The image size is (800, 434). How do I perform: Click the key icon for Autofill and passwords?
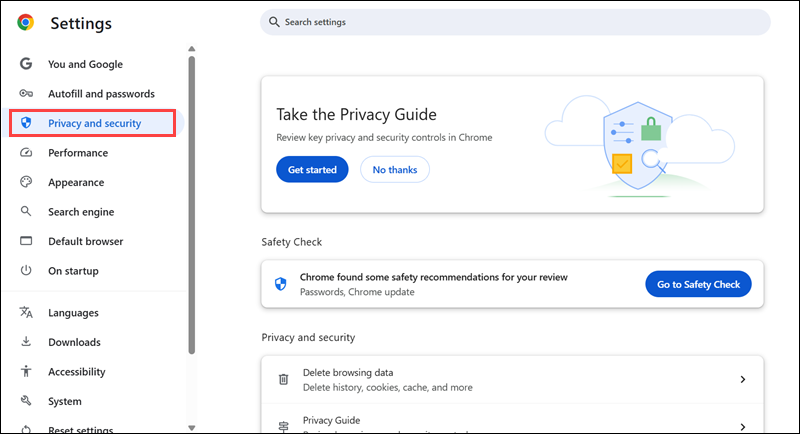[x=26, y=93]
